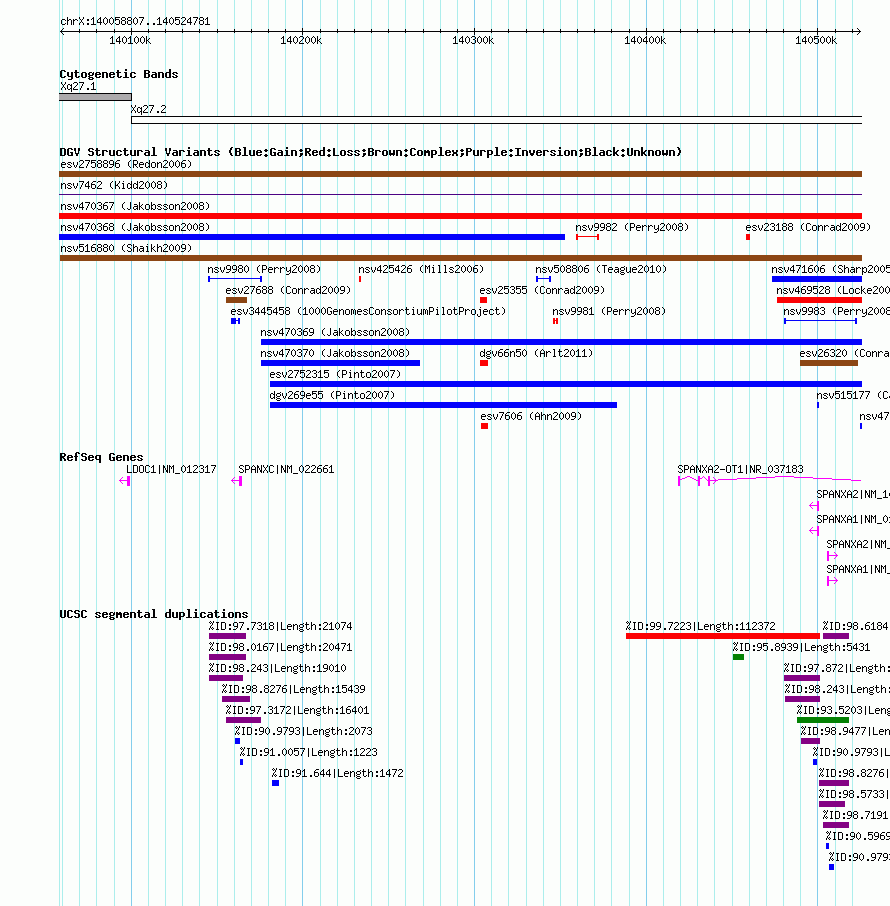Open the nsv470369 (Jakobsson2008) blue bar
Screen dimensions: 890x906
(x=561, y=342)
